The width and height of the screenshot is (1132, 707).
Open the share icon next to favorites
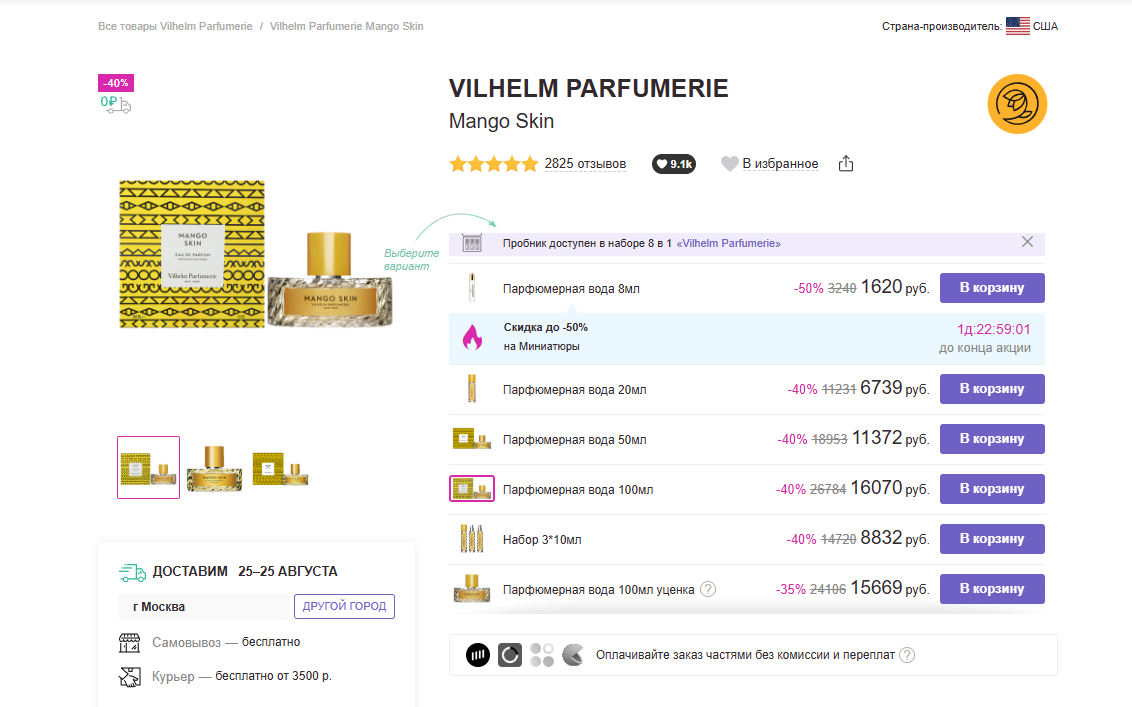tap(845, 164)
